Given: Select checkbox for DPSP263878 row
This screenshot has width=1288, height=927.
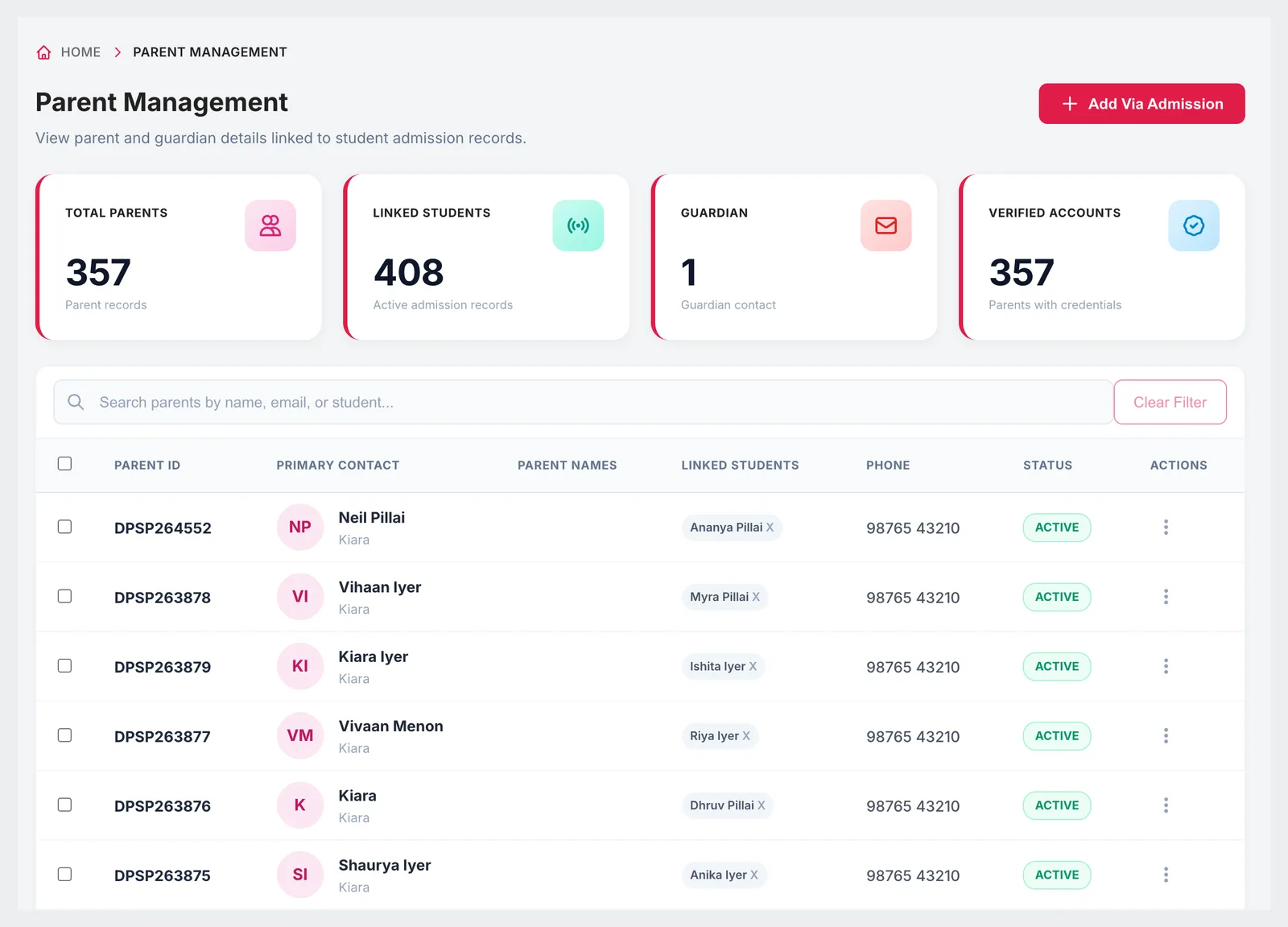Looking at the screenshot, I should (x=65, y=596).
